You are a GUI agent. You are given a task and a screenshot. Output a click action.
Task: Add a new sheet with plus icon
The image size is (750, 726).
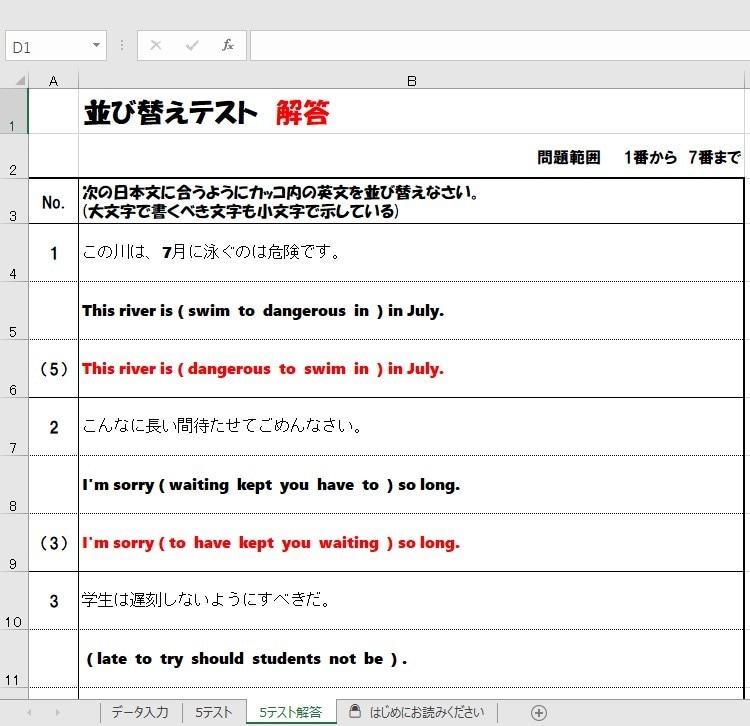coord(539,713)
